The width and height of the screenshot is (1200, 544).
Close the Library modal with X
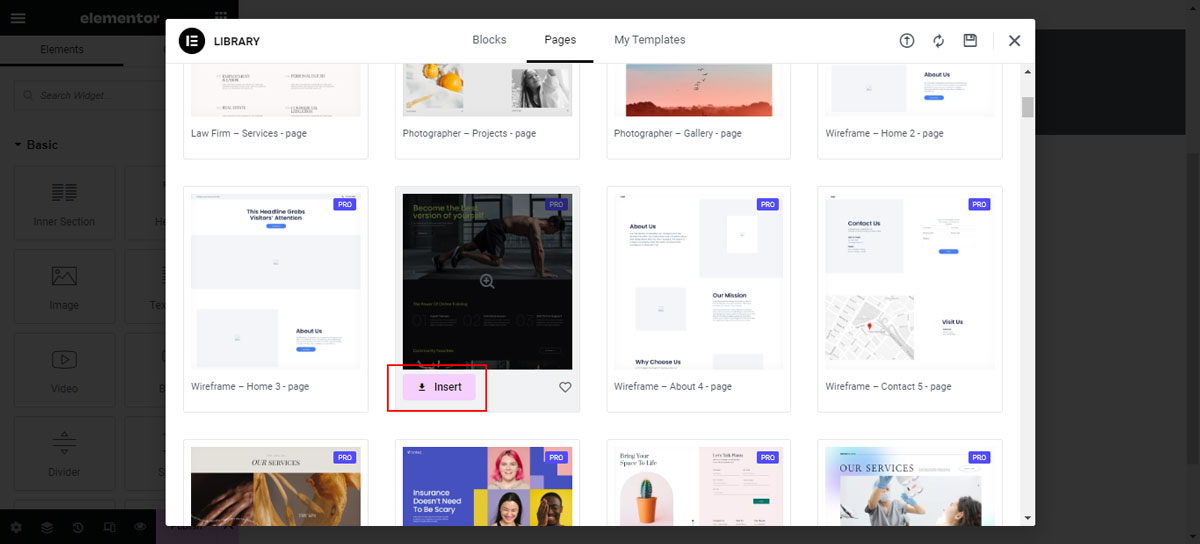pos(1014,41)
